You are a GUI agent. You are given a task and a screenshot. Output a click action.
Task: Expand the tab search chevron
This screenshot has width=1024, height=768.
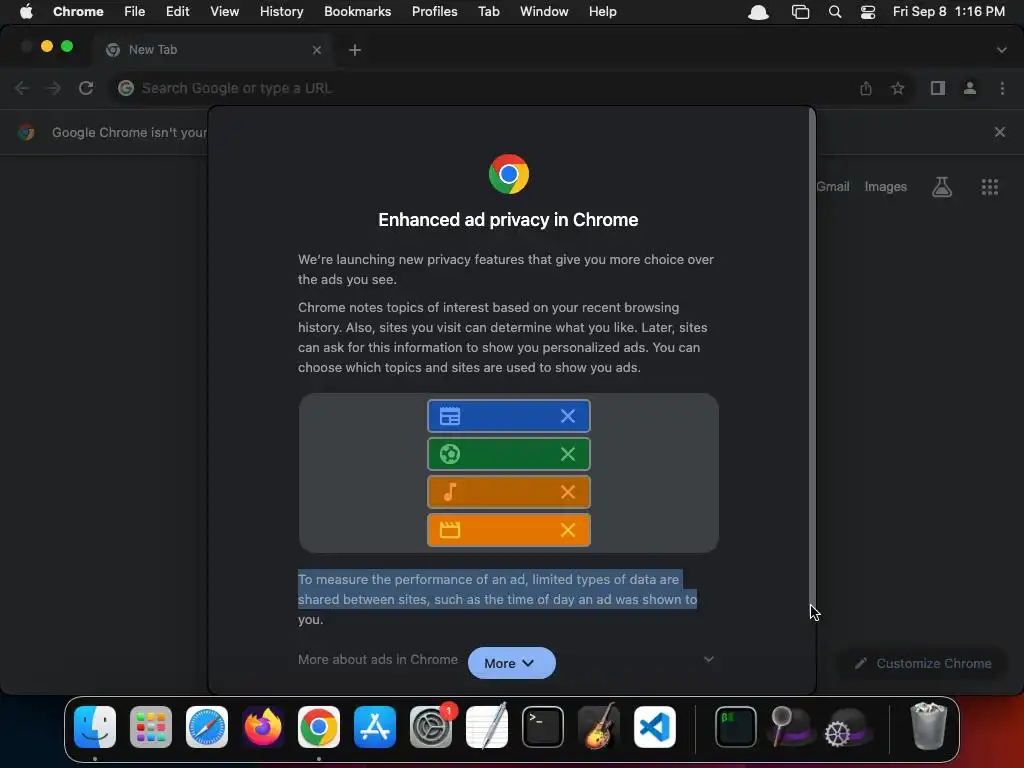(x=1002, y=50)
